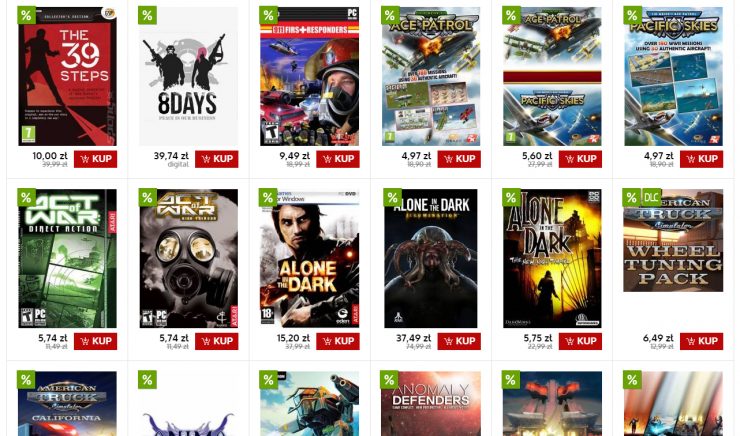
Task: Open Alone in the Dark New Nightmare cover
Action: click(552, 259)
